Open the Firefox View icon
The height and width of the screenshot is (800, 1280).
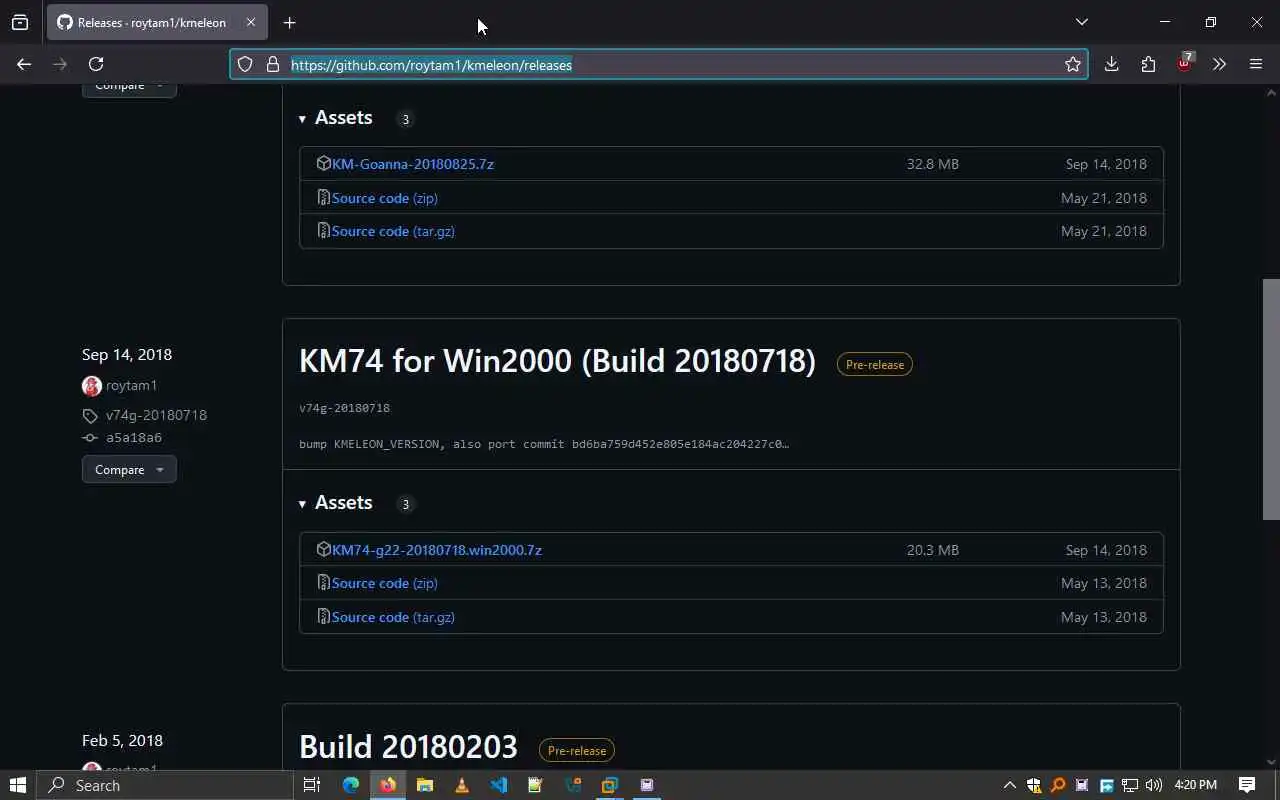20,22
